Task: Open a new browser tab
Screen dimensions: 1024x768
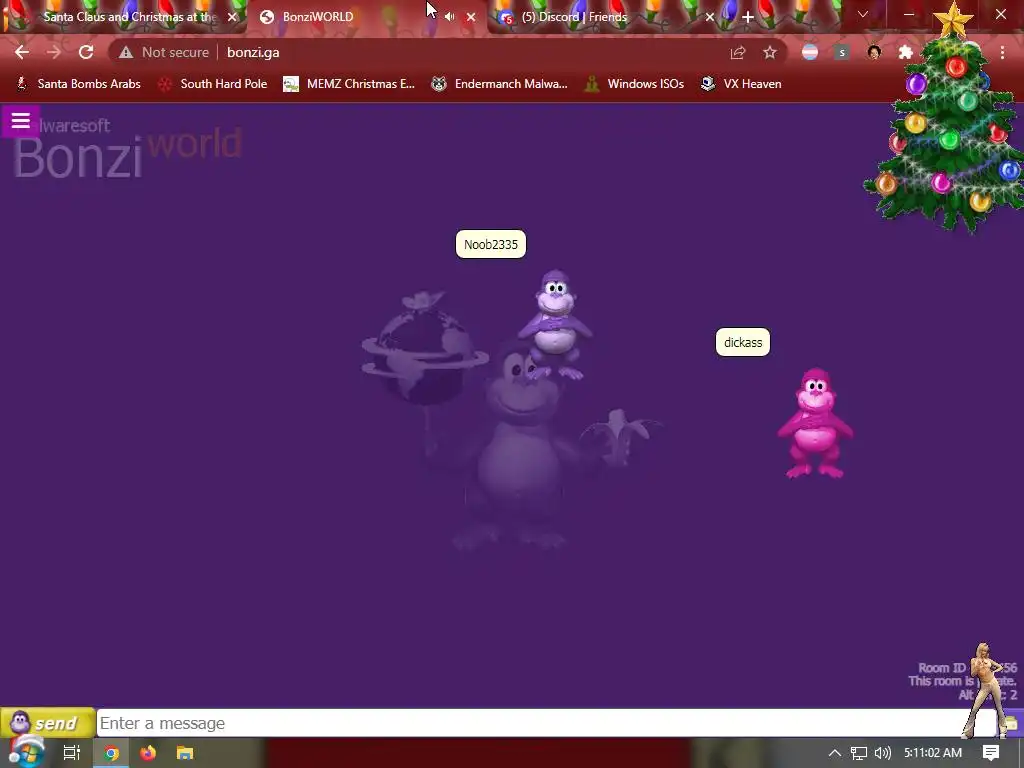Action: pyautogui.click(x=748, y=17)
